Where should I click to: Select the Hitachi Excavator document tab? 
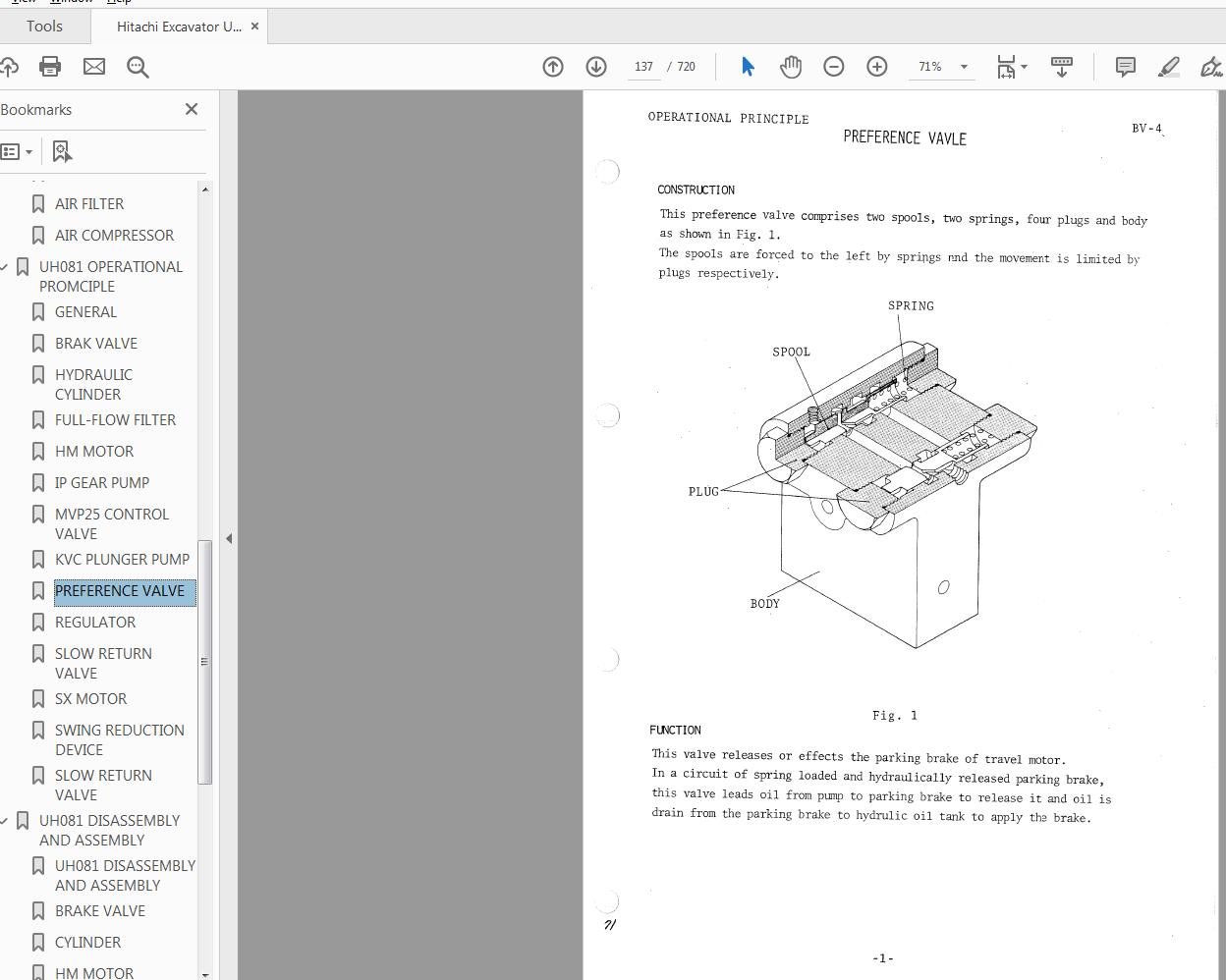(x=177, y=27)
